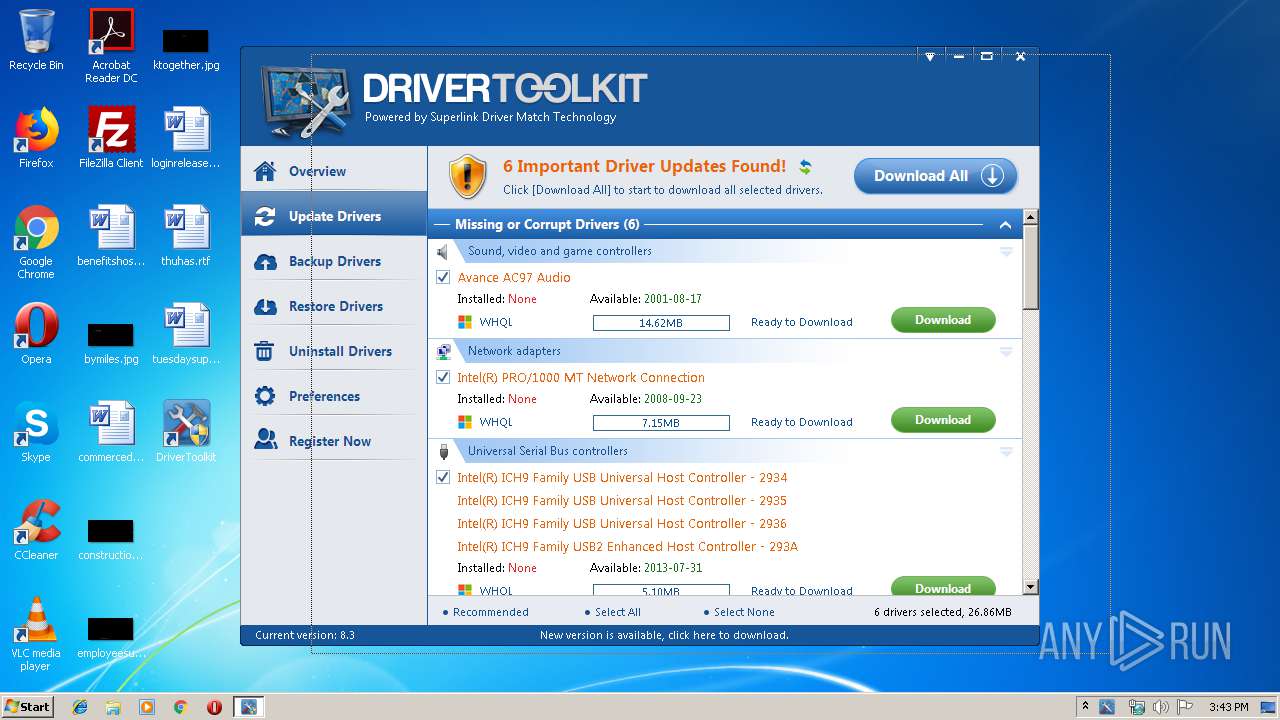Viewport: 1280px width, 720px height.
Task: Download the Avance AC97 Audio driver
Action: (x=943, y=320)
